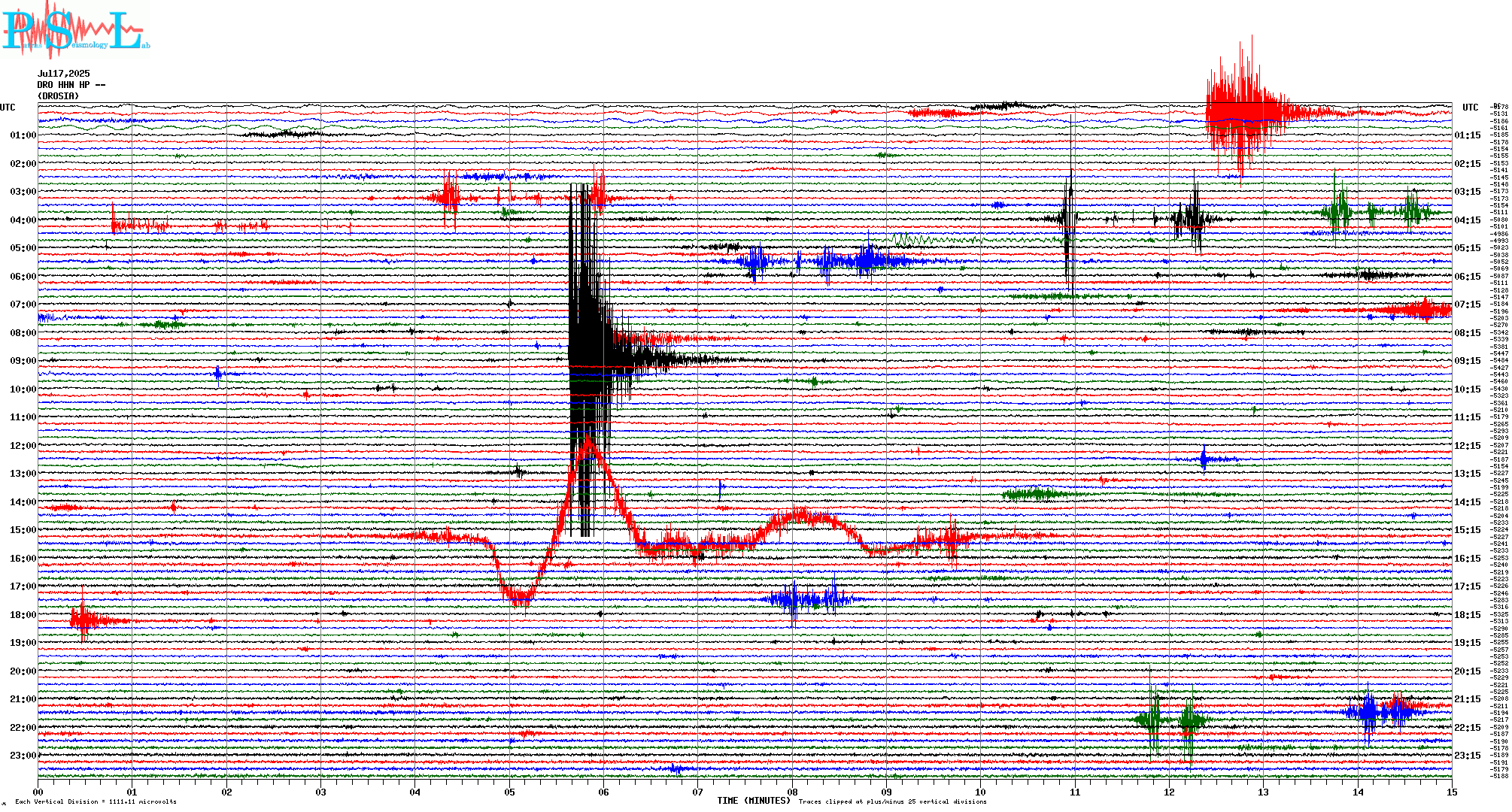Click the 03:15 time label
This screenshot has height=812, width=1512.
[x=1468, y=192]
